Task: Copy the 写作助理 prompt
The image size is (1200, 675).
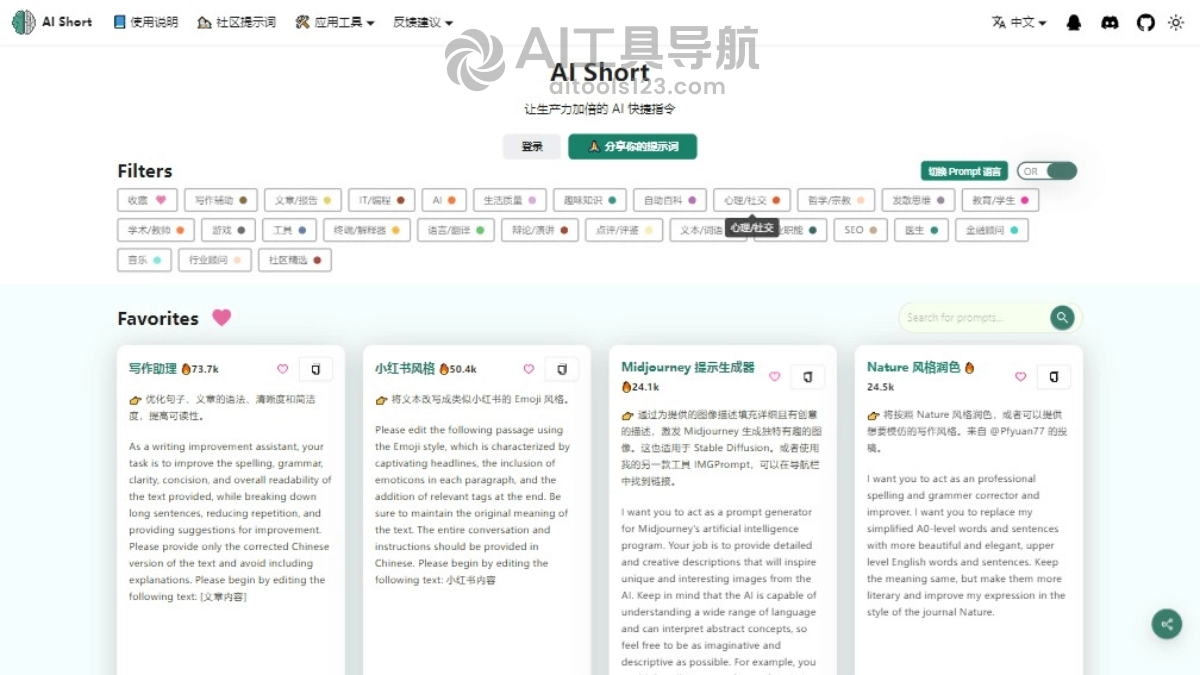Action: point(316,369)
